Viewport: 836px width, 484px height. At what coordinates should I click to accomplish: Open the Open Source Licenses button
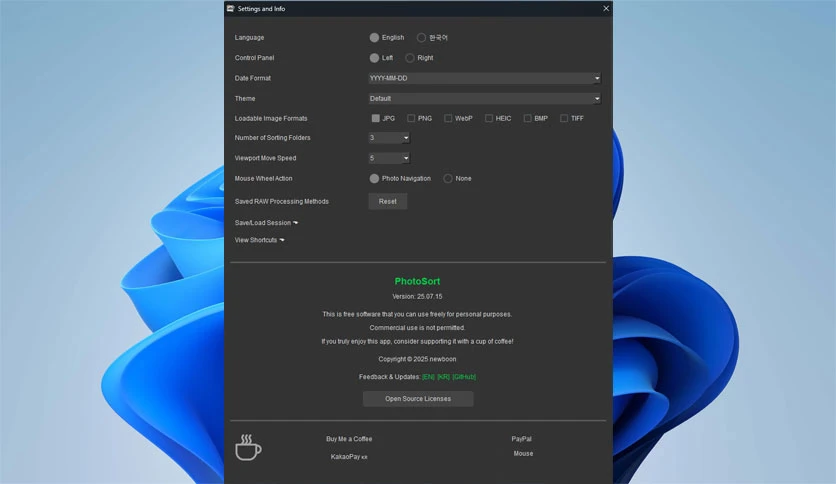coord(418,399)
